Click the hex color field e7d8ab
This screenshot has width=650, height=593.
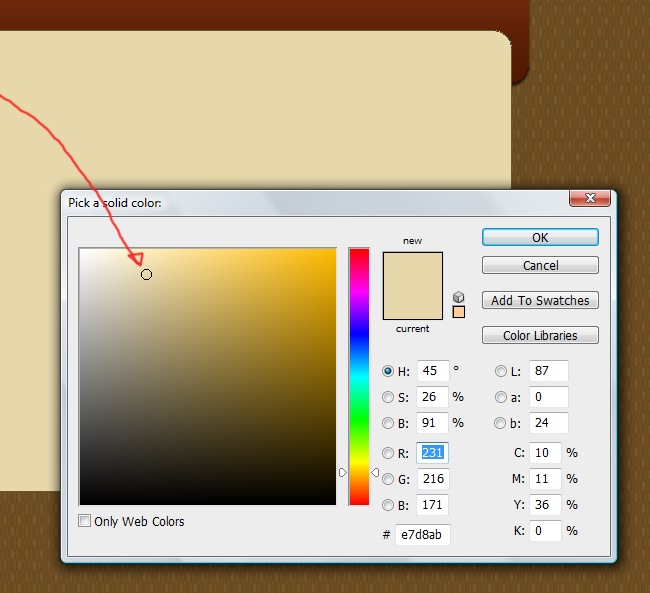pyautogui.click(x=423, y=535)
